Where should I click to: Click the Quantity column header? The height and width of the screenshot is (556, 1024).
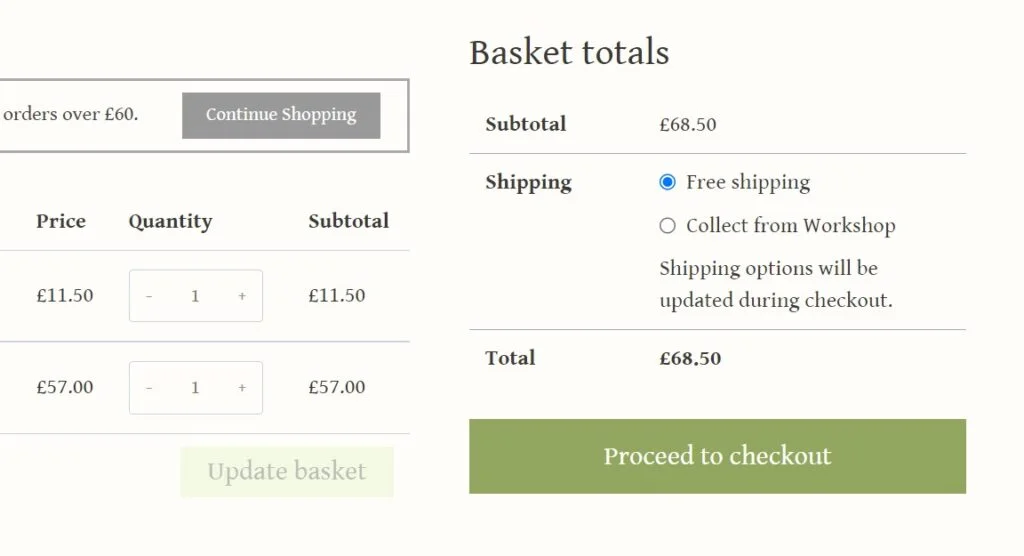tap(170, 221)
